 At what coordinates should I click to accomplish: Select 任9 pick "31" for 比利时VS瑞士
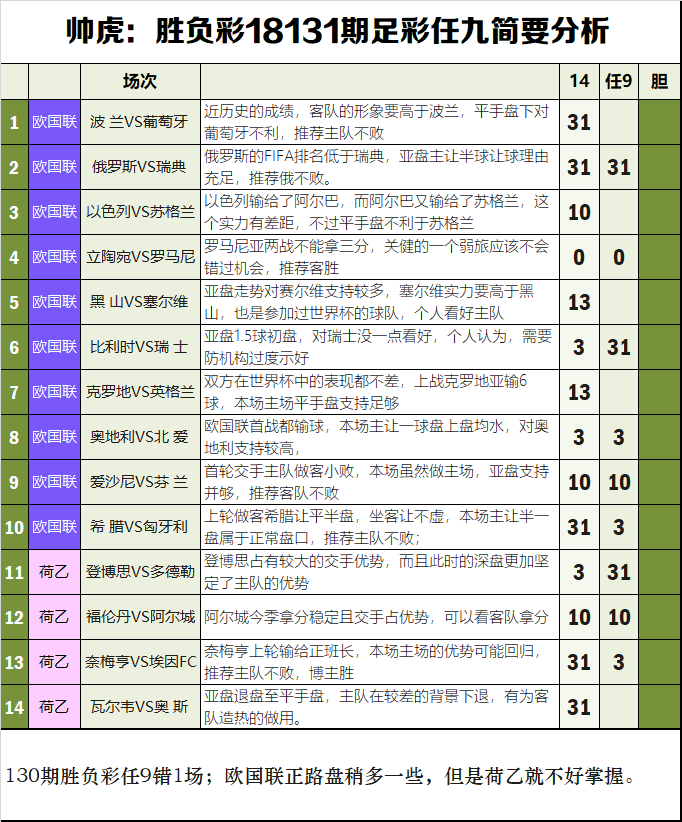click(619, 348)
